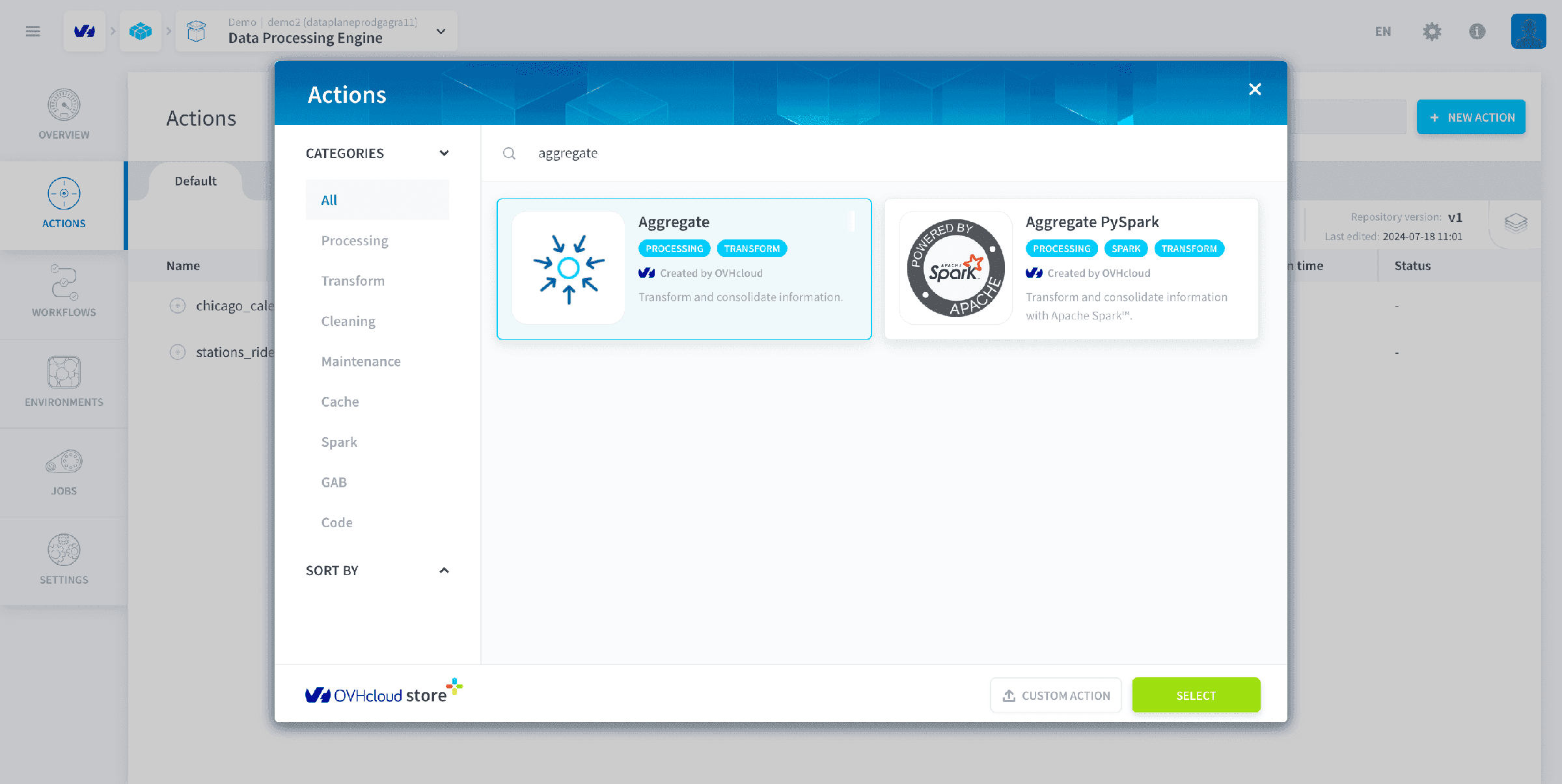The image size is (1562, 784).
Task: Click the repository layers icon
Action: (1516, 224)
